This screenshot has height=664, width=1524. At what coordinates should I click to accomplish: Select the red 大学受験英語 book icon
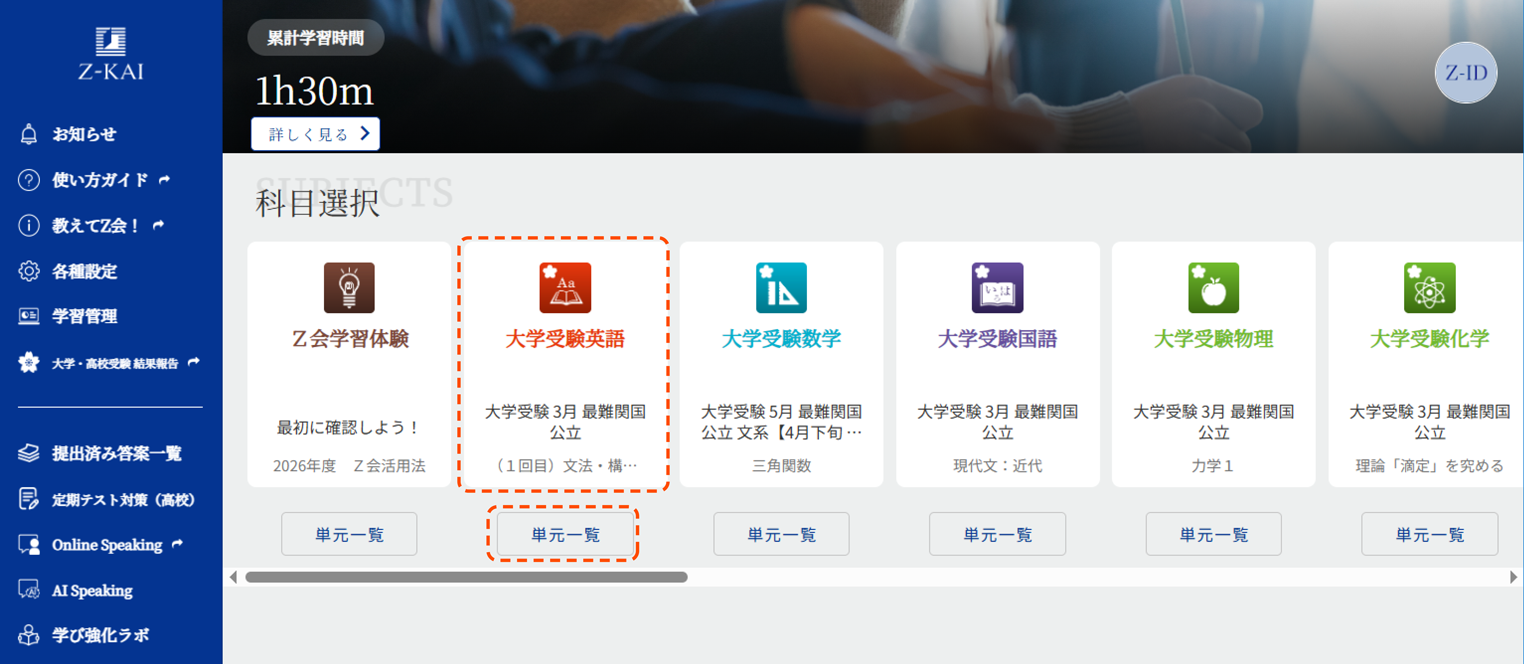pos(565,288)
